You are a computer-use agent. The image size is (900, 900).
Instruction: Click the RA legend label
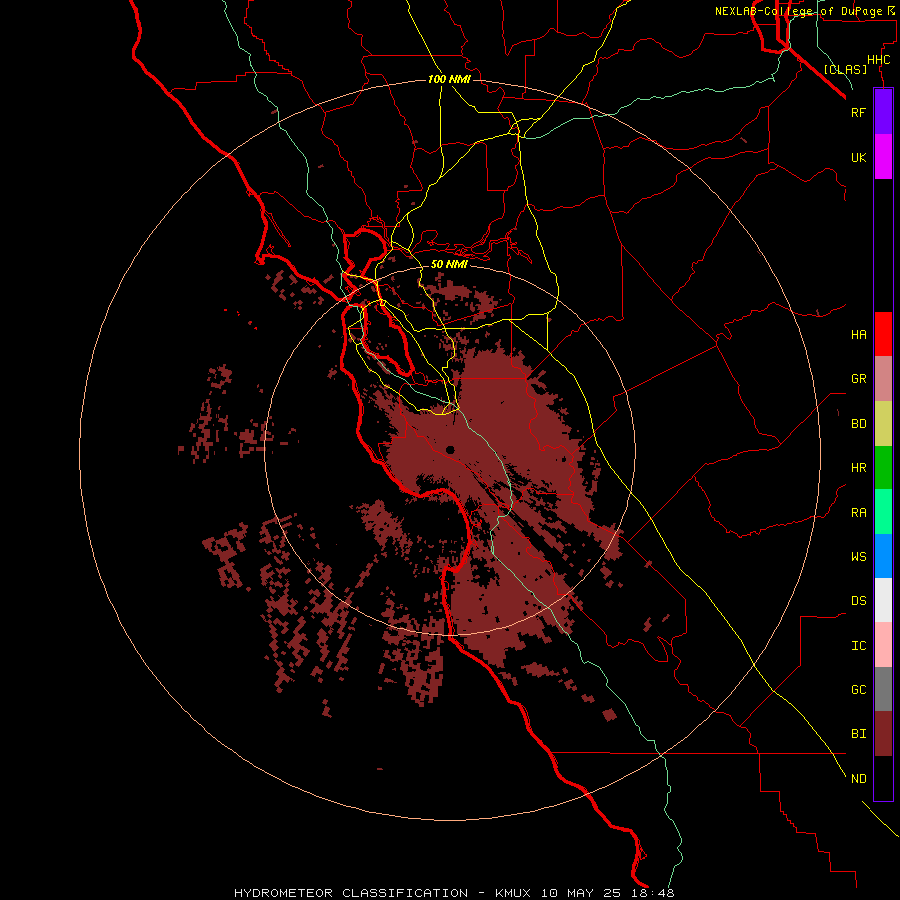pyautogui.click(x=858, y=513)
